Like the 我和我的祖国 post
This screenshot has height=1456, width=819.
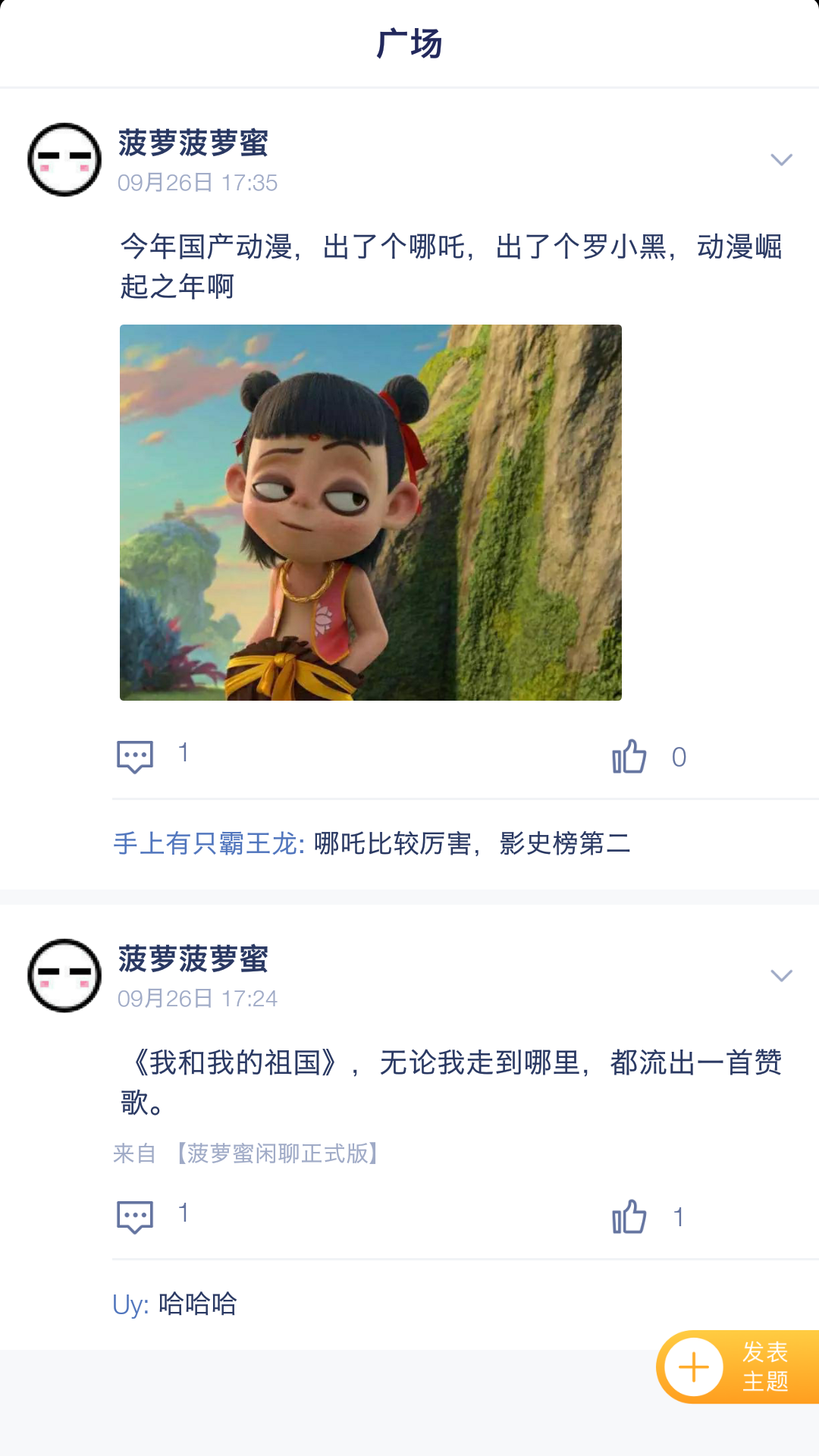pos(629,1216)
